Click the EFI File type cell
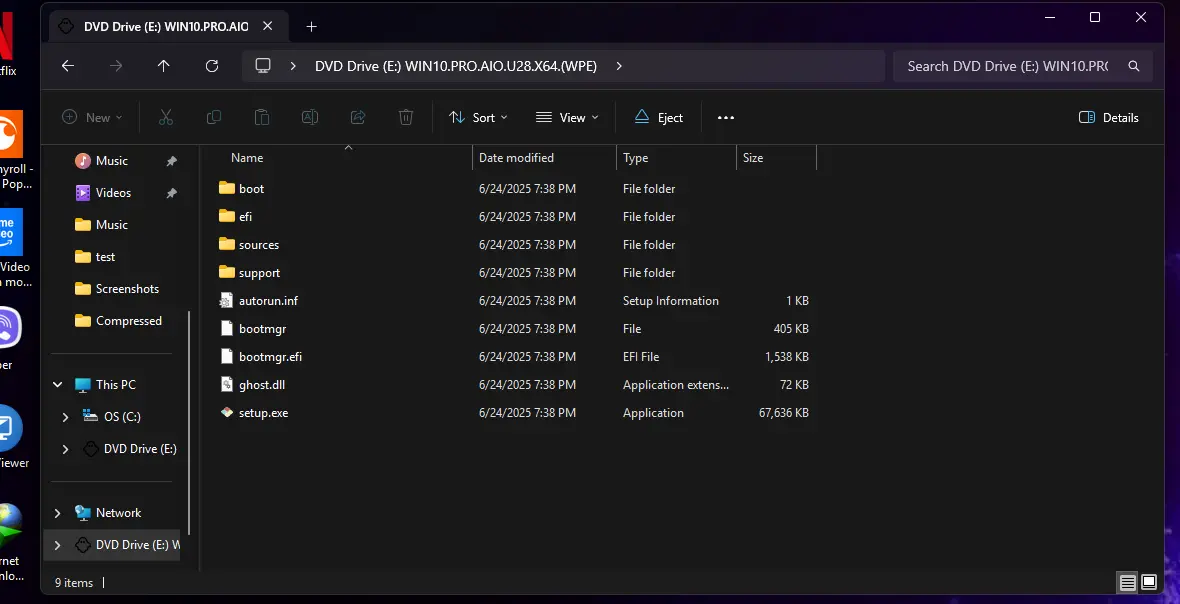The width and height of the screenshot is (1180, 604). click(640, 357)
